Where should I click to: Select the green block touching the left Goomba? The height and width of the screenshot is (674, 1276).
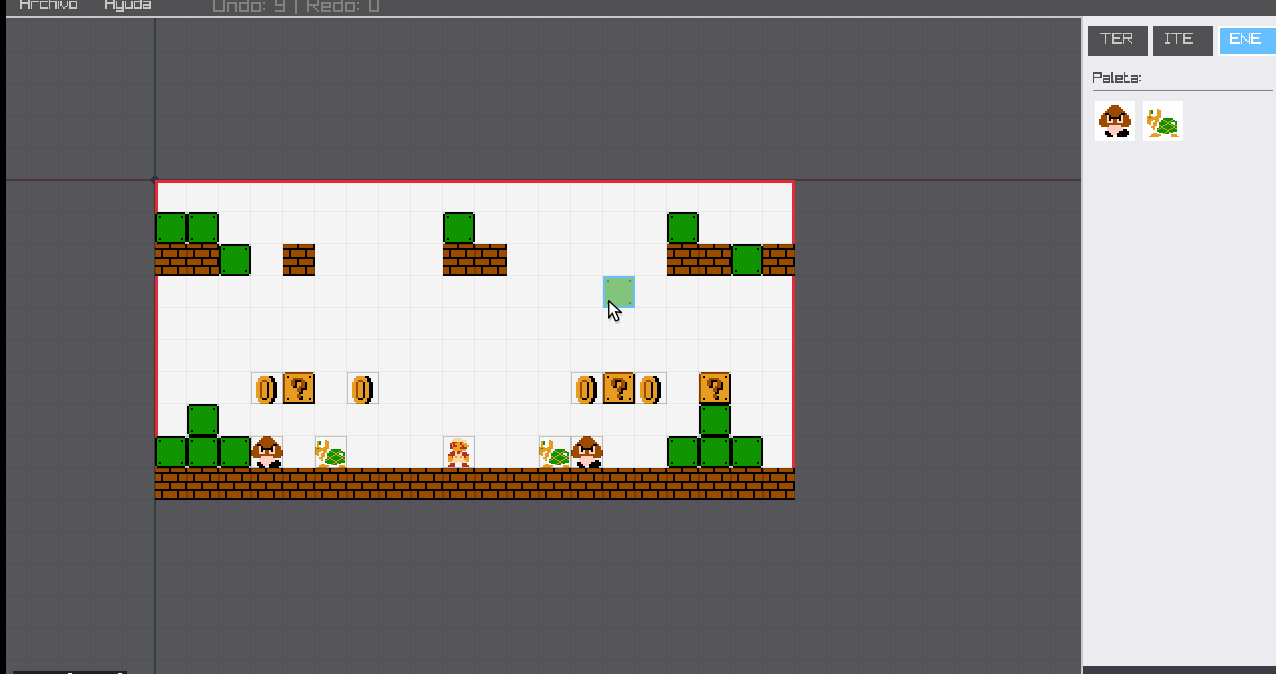coord(235,452)
